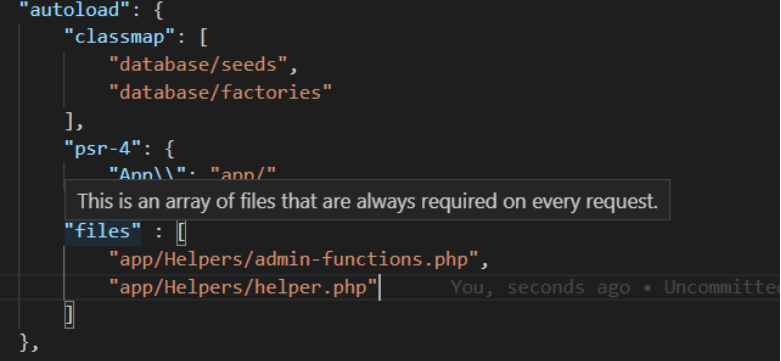The width and height of the screenshot is (781, 361).
Task: Click the highlighted "files" key
Action: (103, 232)
